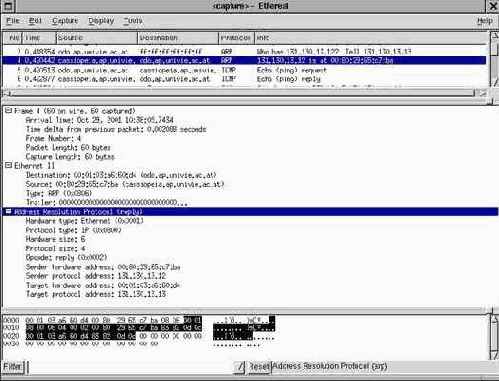The height and width of the screenshot is (381, 499).
Task: Sort packets by Time column header
Action: coord(39,38)
